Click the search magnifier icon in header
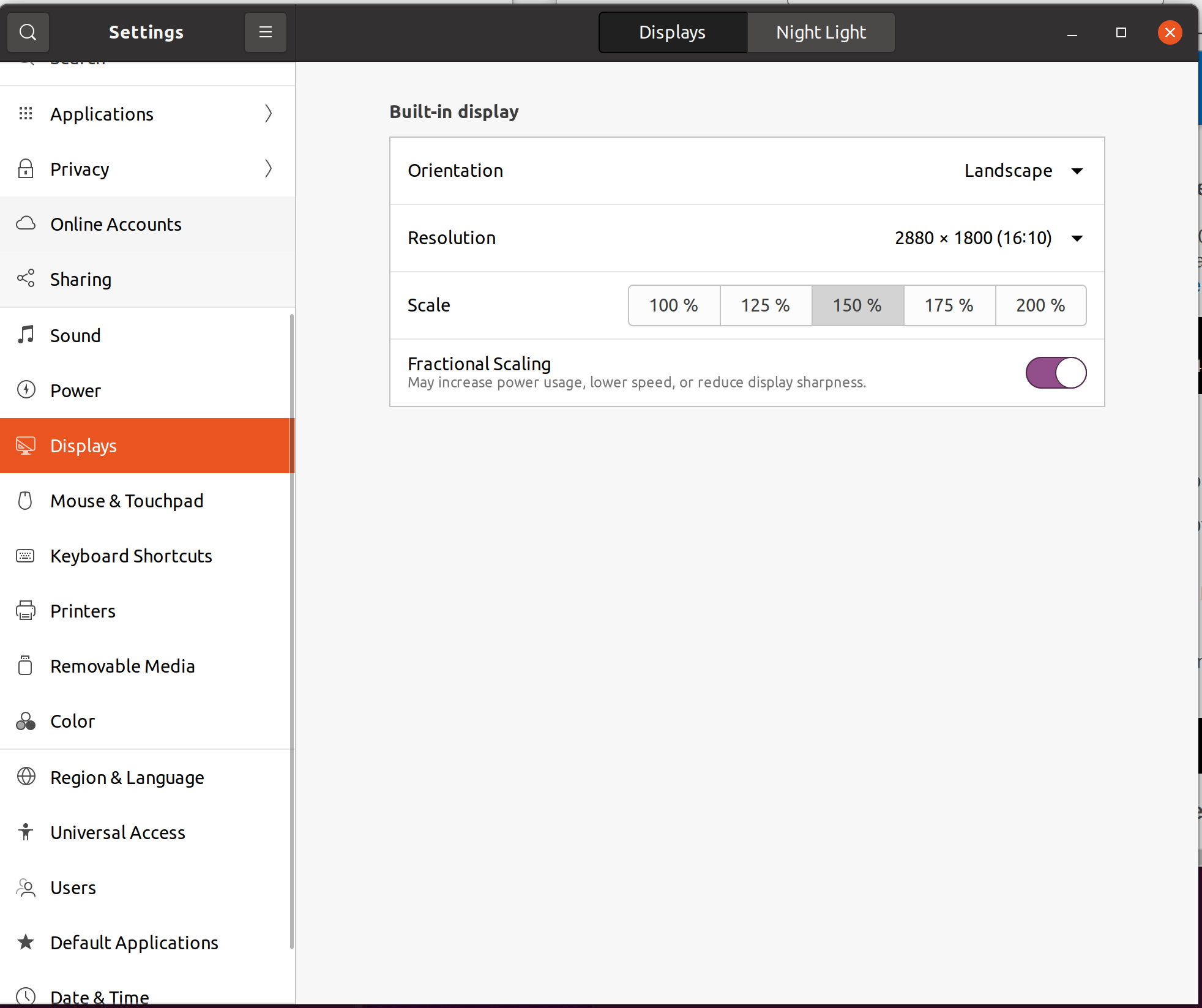Viewport: 1202px width, 1008px height. 28,32
